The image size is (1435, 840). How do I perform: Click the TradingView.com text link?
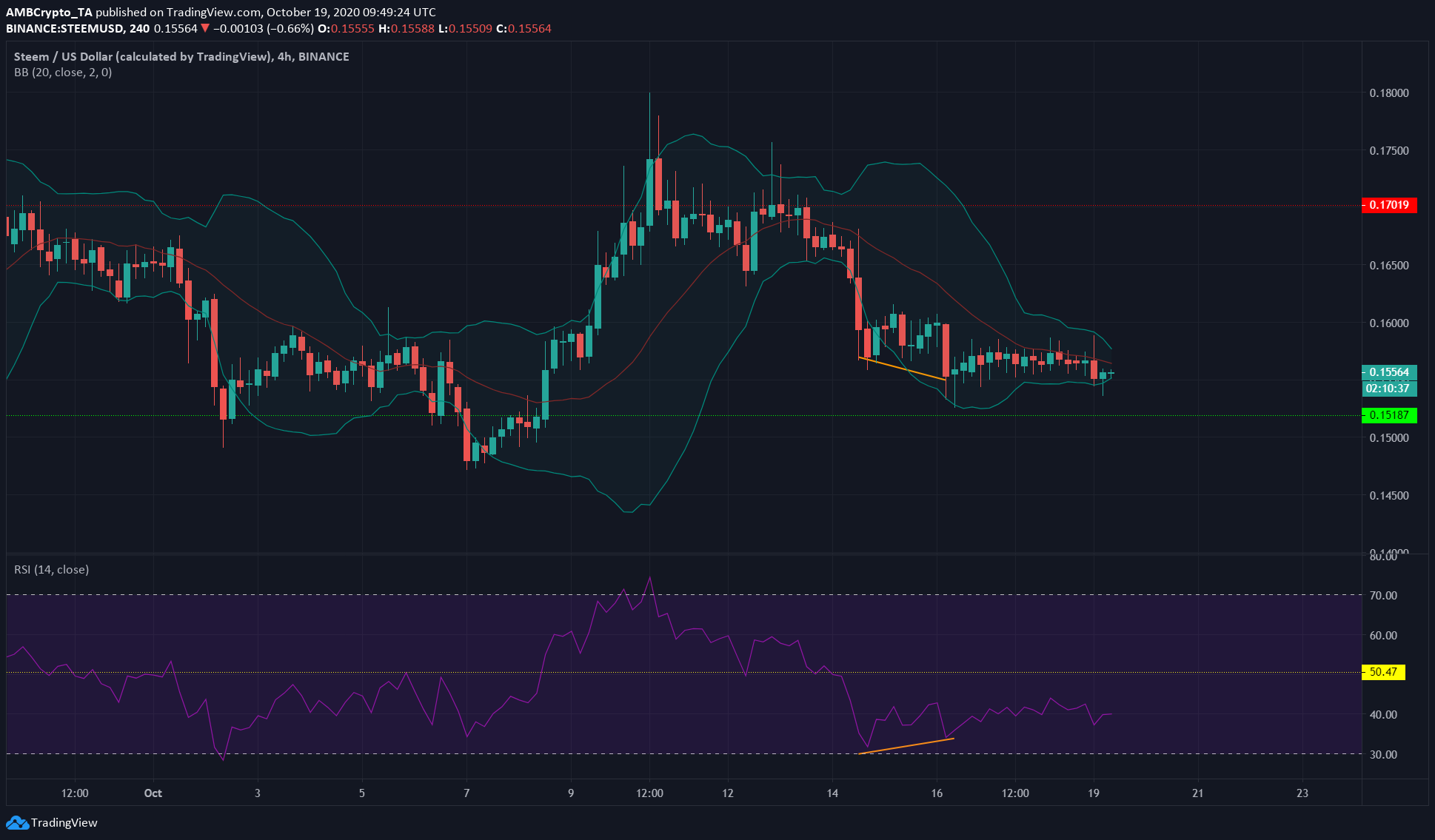210,12
